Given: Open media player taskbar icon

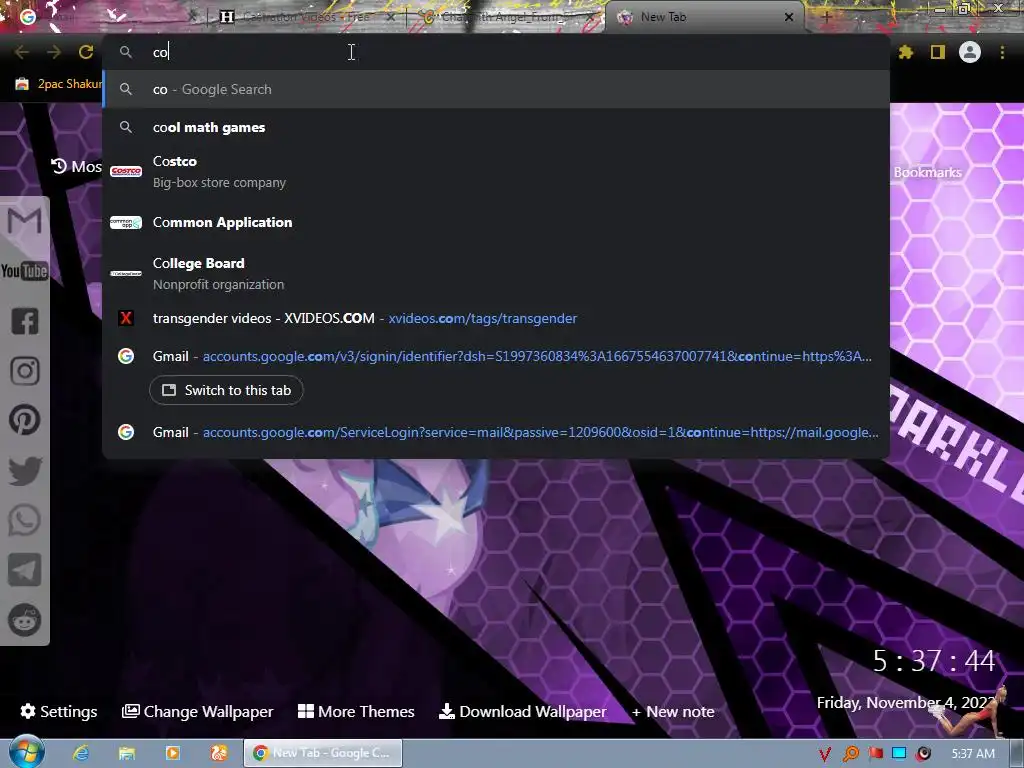Looking at the screenshot, I should tap(172, 753).
